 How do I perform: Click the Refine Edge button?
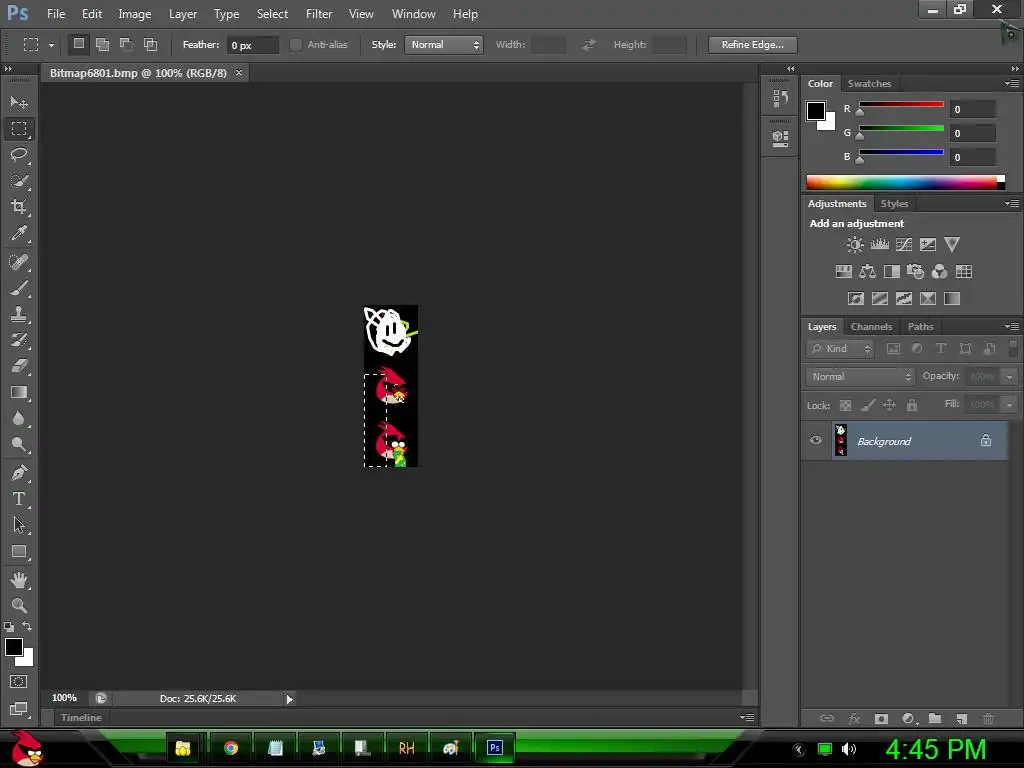pyautogui.click(x=752, y=44)
